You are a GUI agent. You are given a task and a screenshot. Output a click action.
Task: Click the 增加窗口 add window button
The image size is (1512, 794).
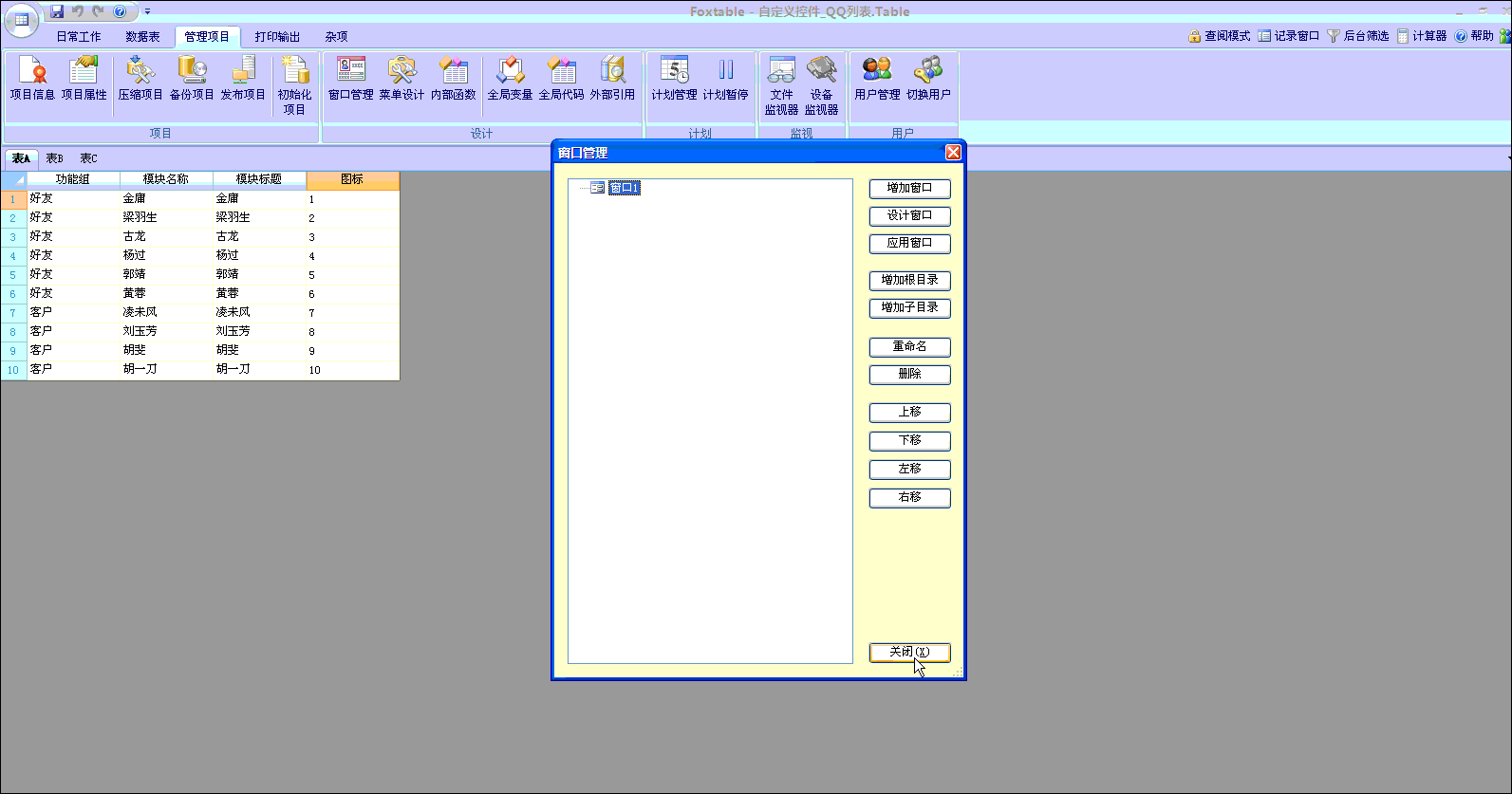pyautogui.click(x=909, y=189)
